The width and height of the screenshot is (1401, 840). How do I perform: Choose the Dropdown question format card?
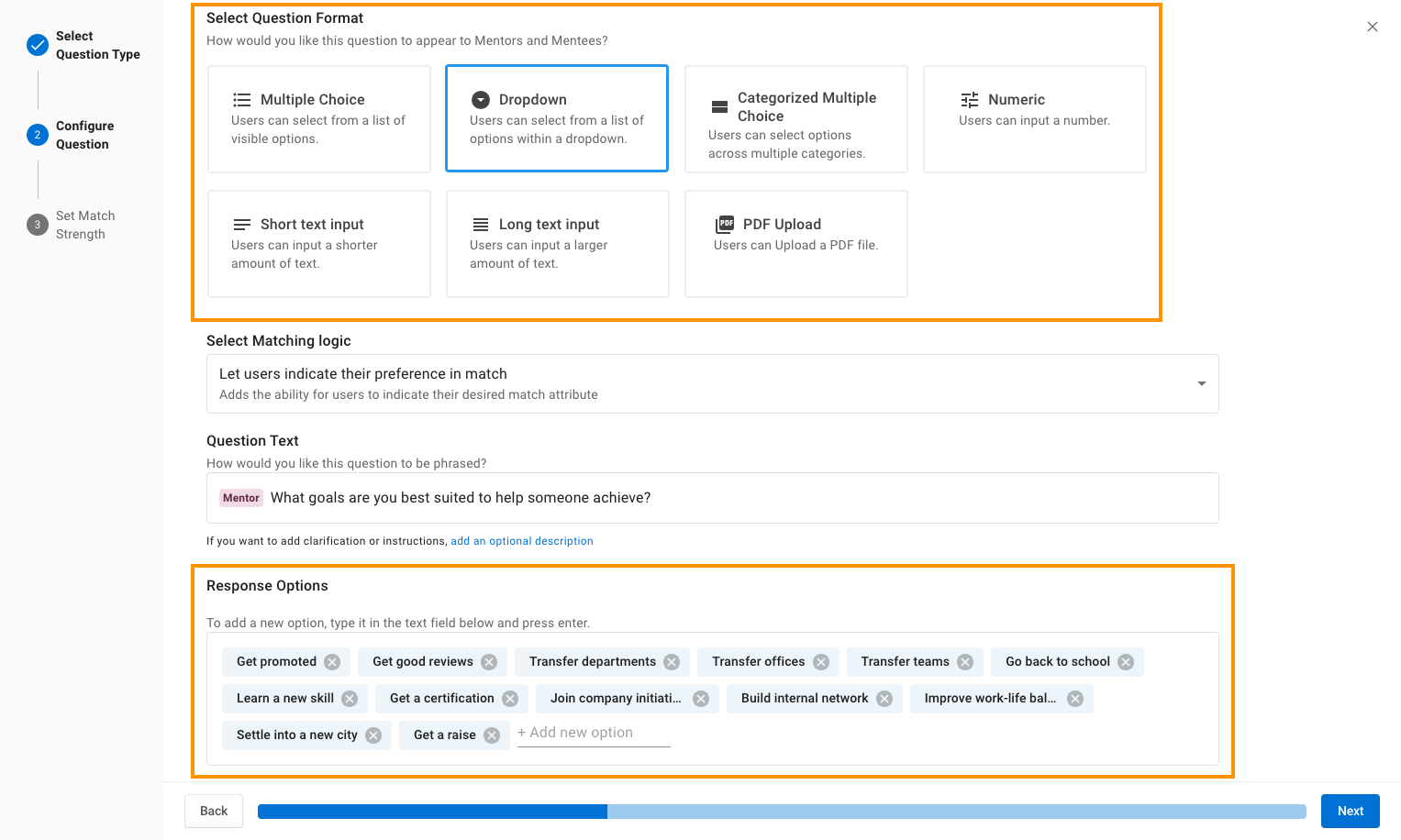pyautogui.click(x=557, y=118)
